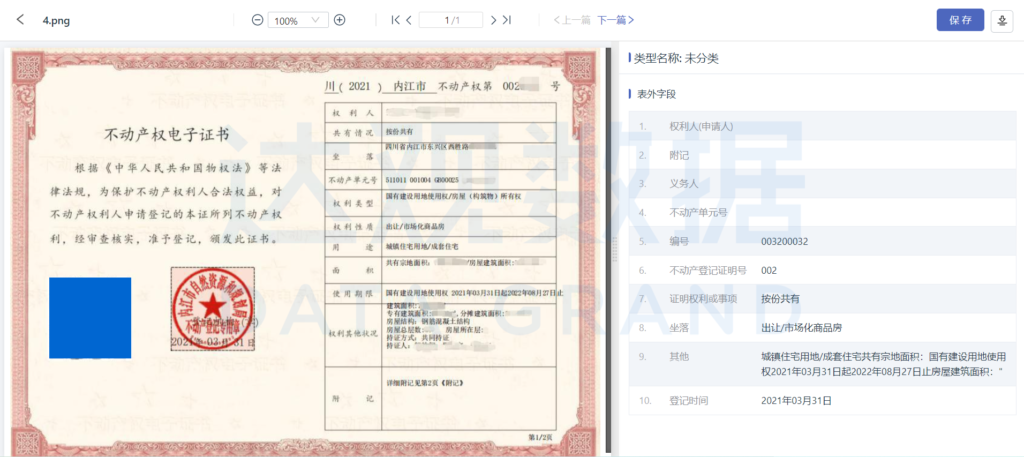Click the back arrow beside 4.png
This screenshot has width=1024, height=457.
pyautogui.click(x=20, y=20)
